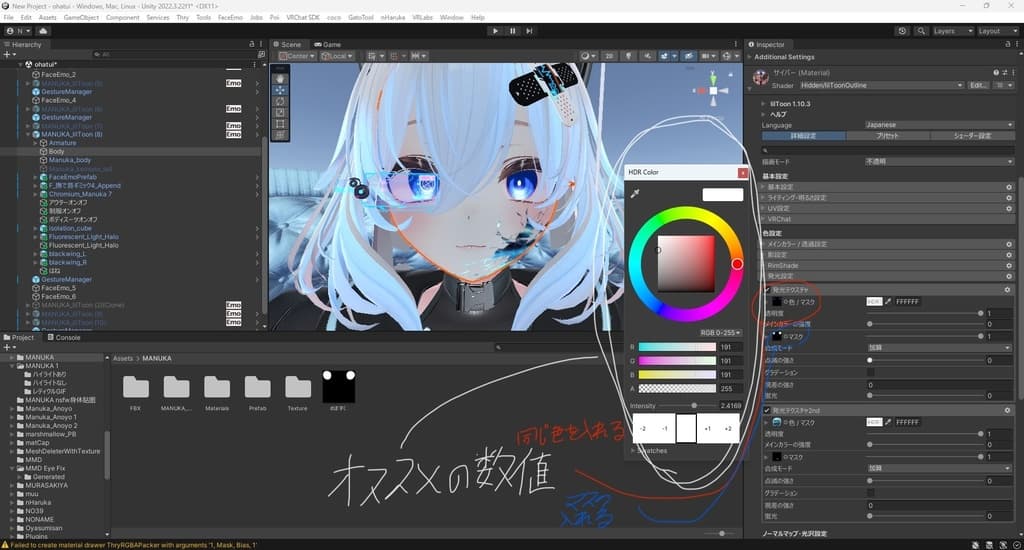Select the Rotate tool in Scene view
The height and width of the screenshot is (550, 1024).
pos(280,101)
